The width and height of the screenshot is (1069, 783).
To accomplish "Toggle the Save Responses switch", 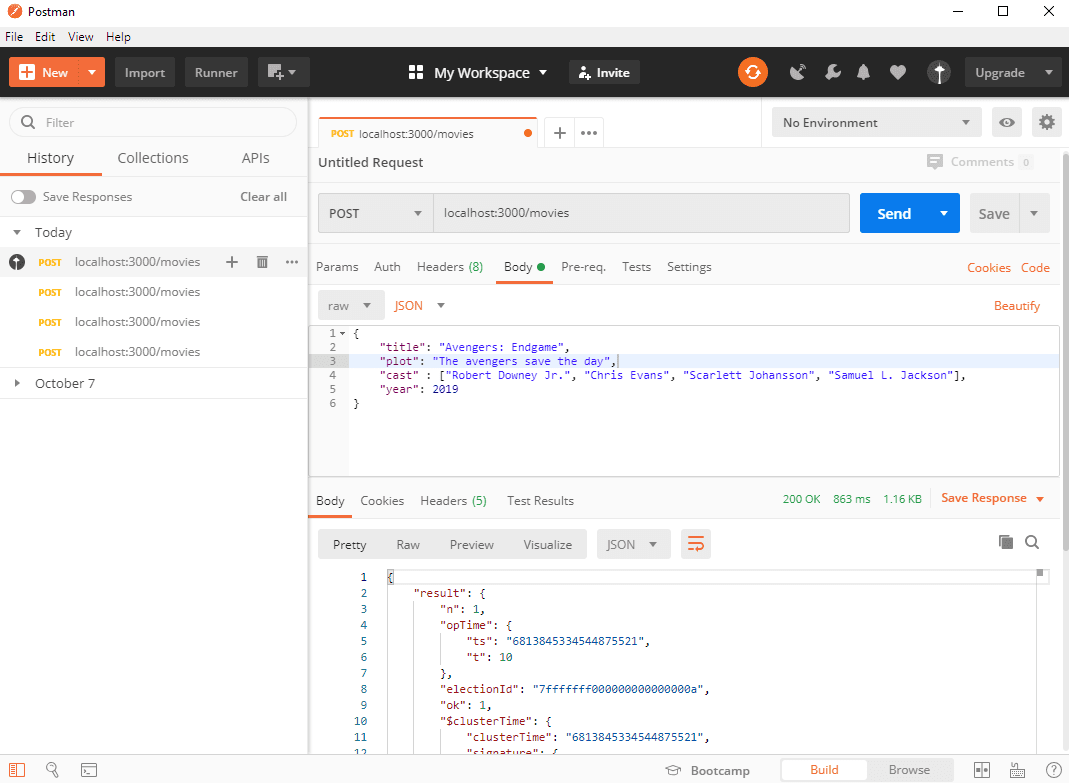I will pos(23,197).
